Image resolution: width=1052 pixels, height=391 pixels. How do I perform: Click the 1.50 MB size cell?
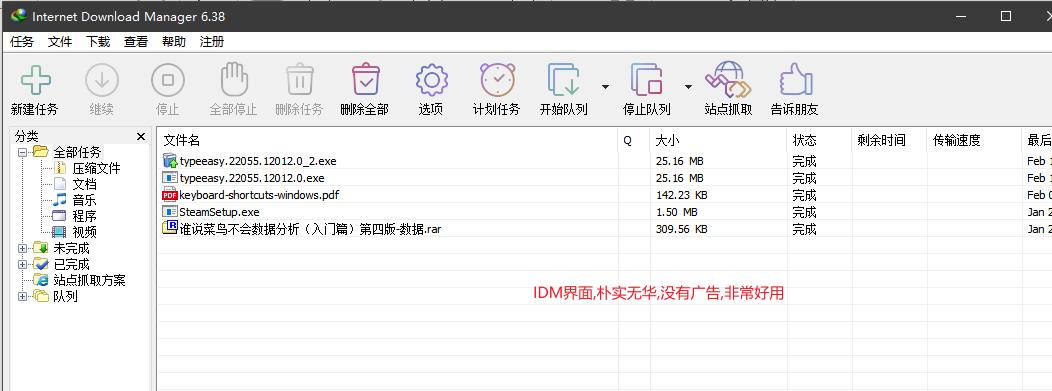(676, 212)
